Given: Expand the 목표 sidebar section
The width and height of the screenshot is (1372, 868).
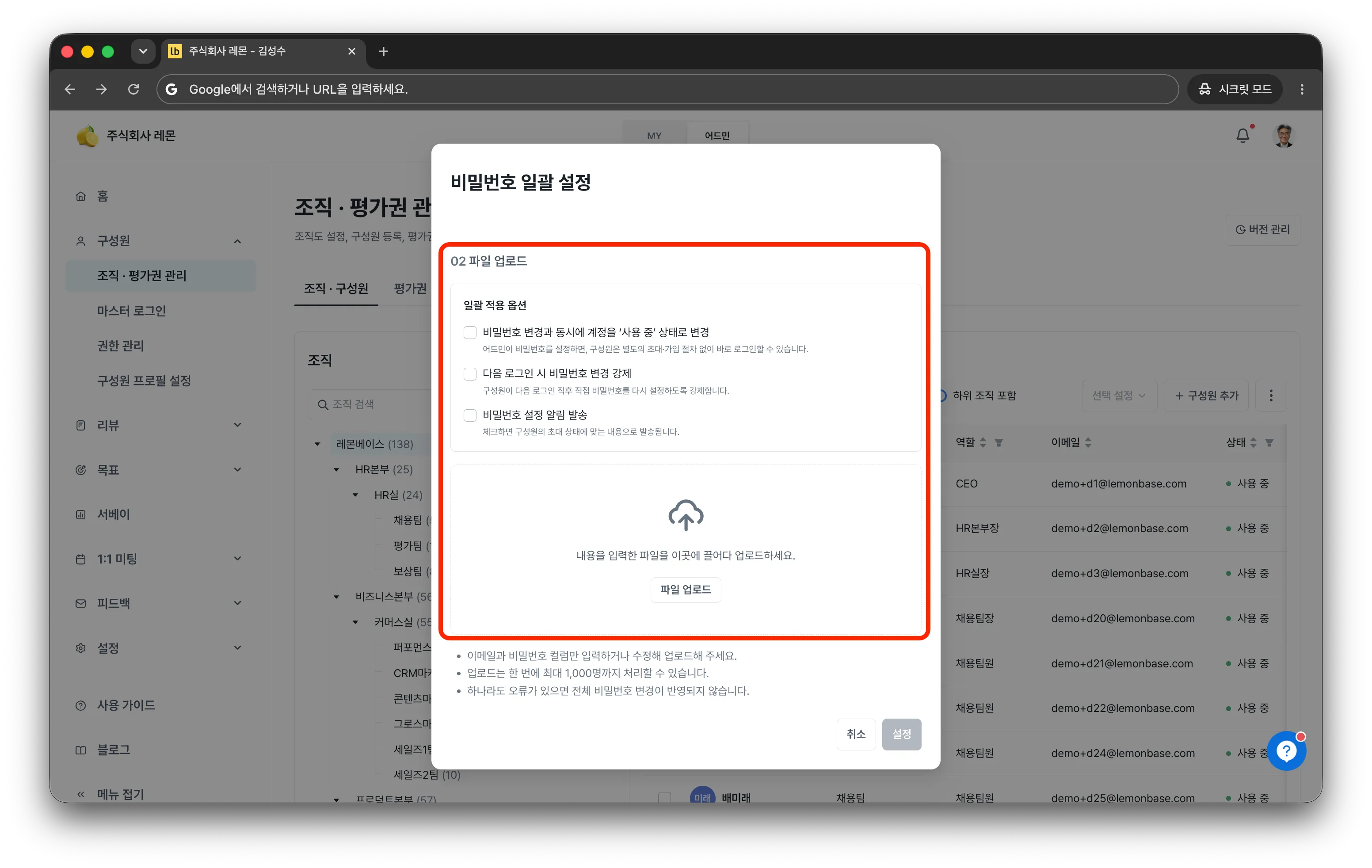Looking at the screenshot, I should [x=238, y=470].
